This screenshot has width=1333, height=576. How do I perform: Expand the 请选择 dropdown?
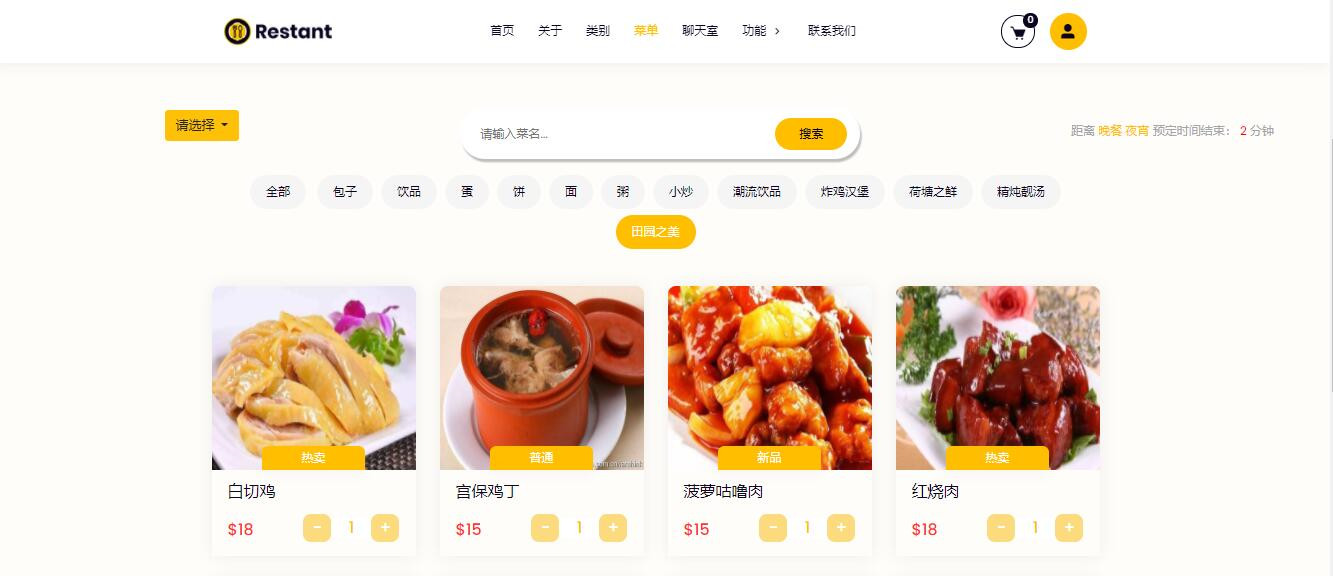tap(202, 125)
